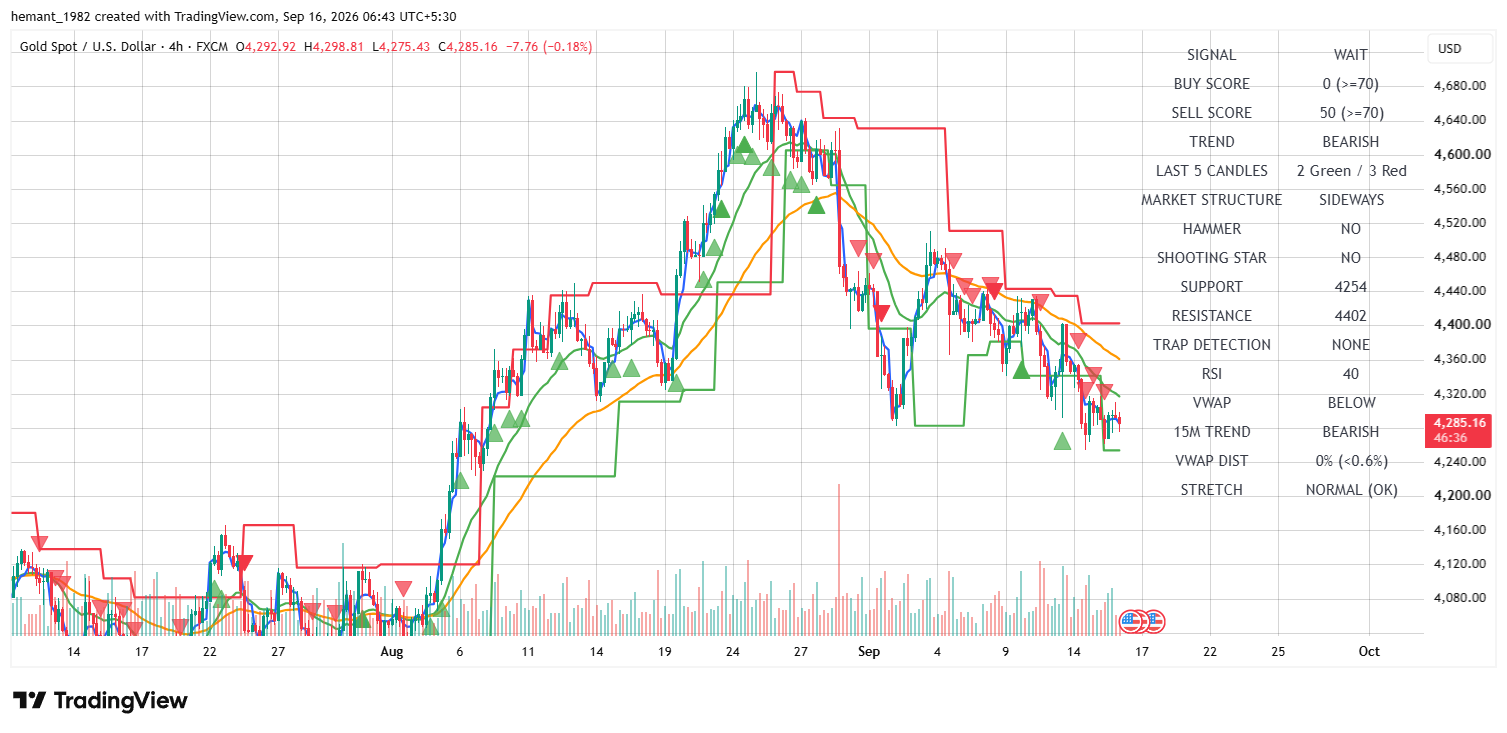Image resolution: width=1507 pixels, height=733 pixels.
Task: Click the HAMMER label
Action: coord(1212,229)
